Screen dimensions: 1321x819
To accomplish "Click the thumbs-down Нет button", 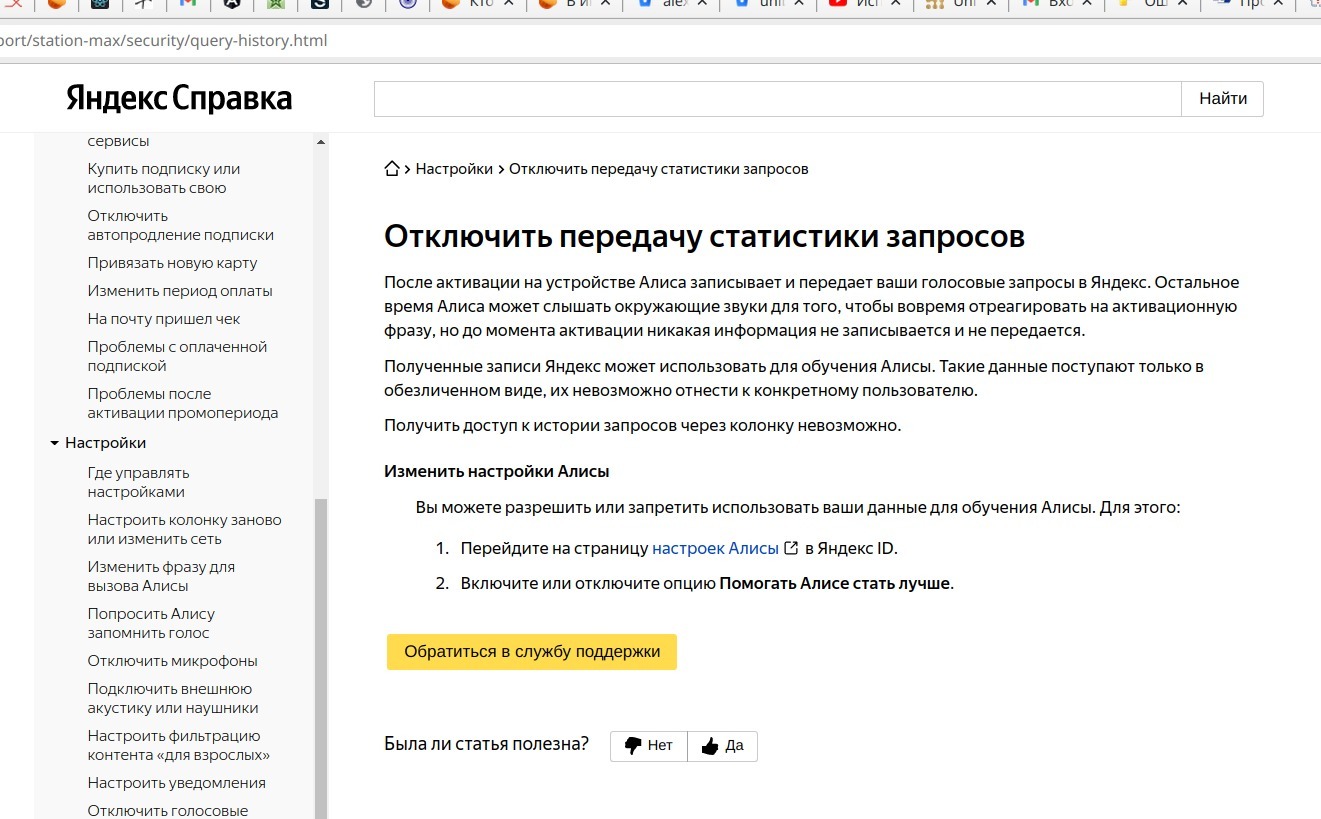I will 648,746.
